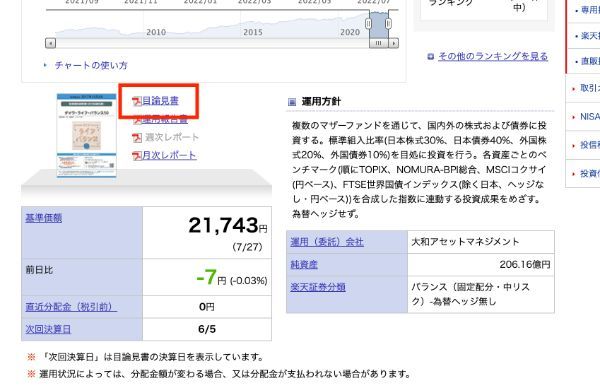Click the -7円 day change value
The image size is (600, 388).
pyautogui.click(x=211, y=277)
